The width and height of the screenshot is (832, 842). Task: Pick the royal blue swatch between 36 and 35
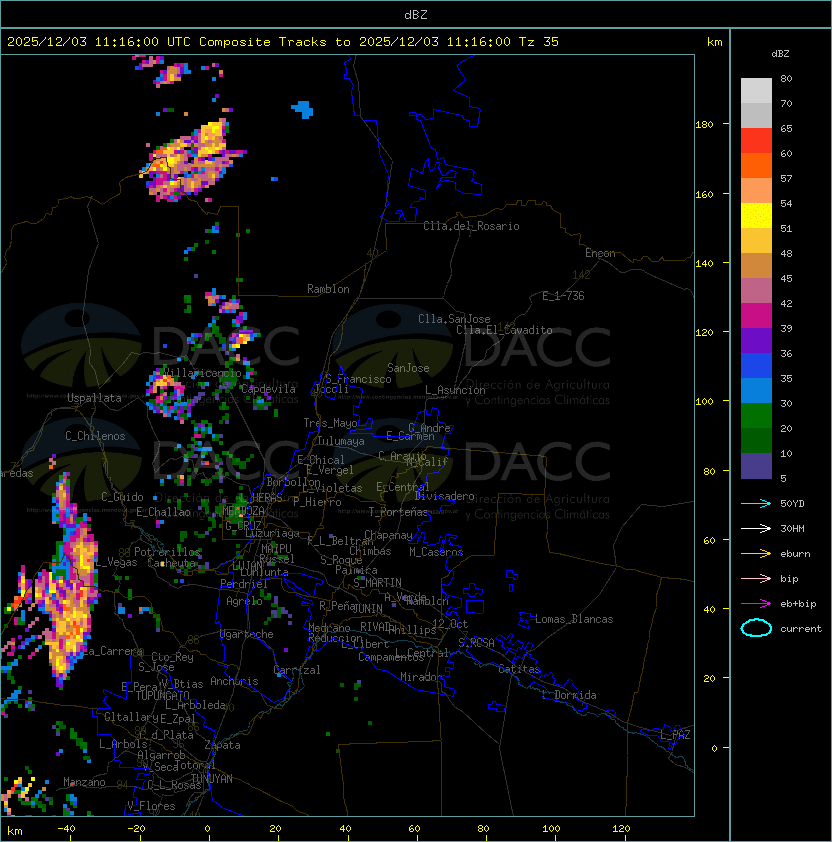click(756, 365)
